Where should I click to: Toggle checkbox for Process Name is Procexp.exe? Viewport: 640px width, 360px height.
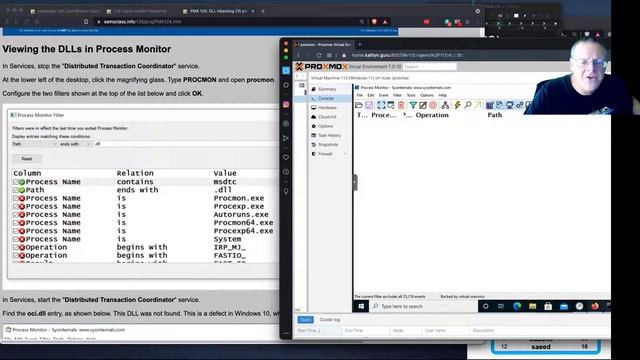pos(16,207)
